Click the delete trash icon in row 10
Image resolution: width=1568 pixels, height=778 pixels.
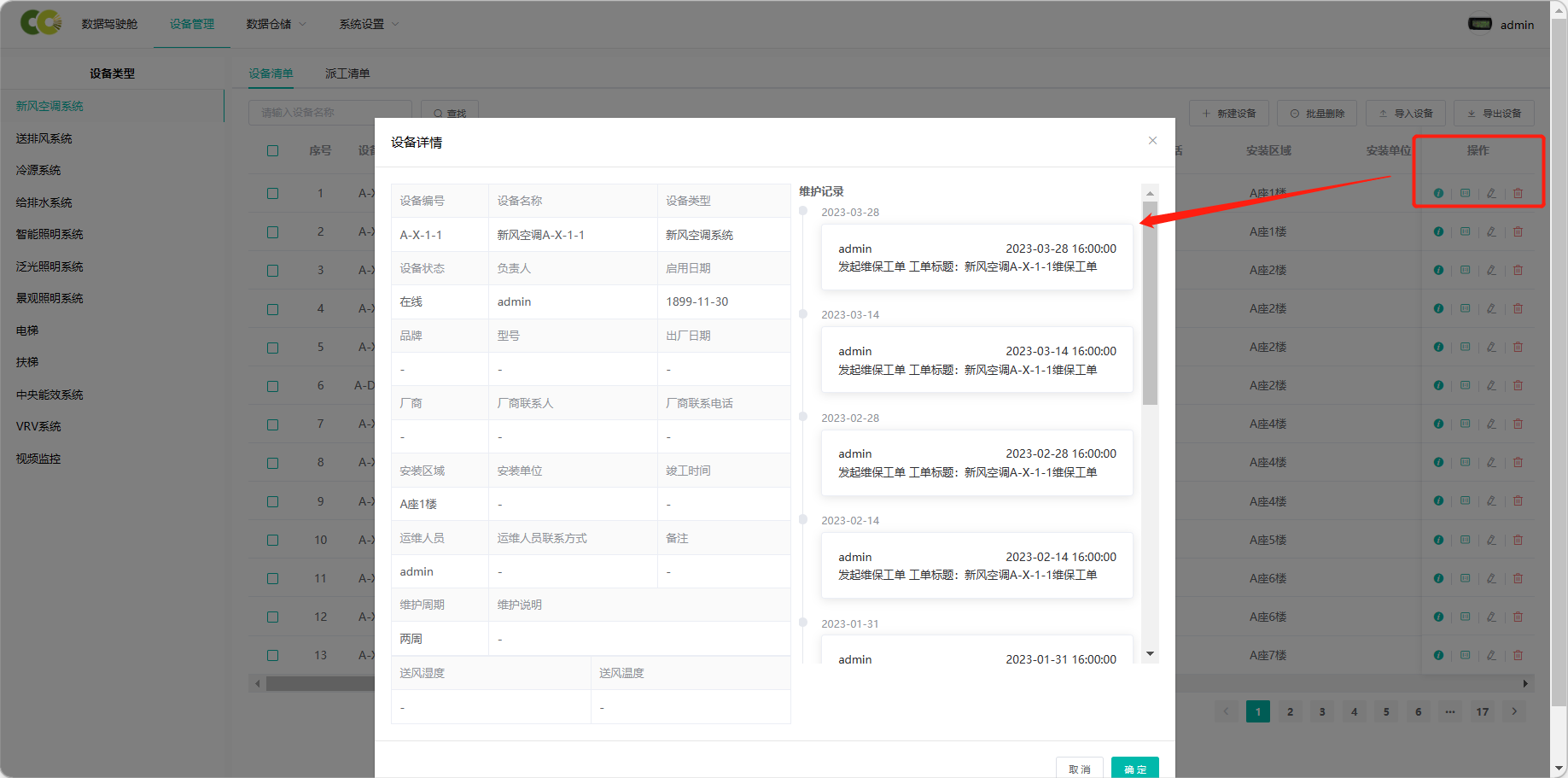pos(1518,540)
